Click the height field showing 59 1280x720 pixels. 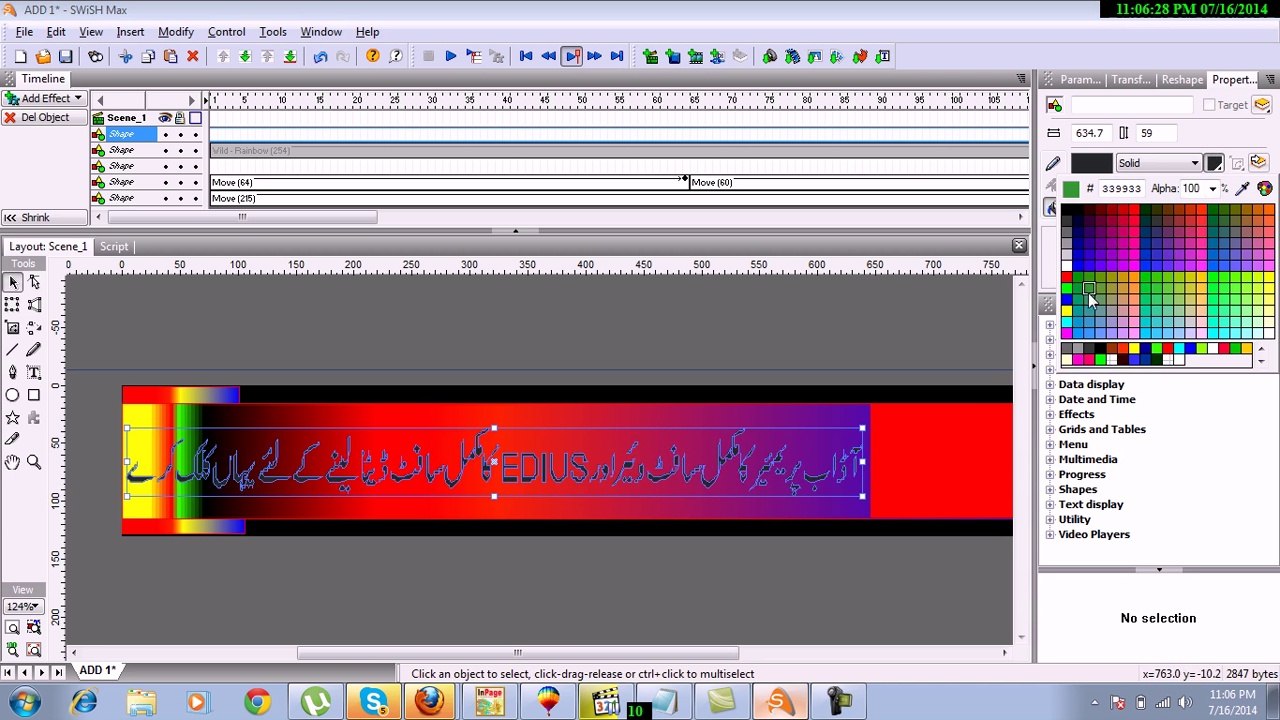point(1157,133)
